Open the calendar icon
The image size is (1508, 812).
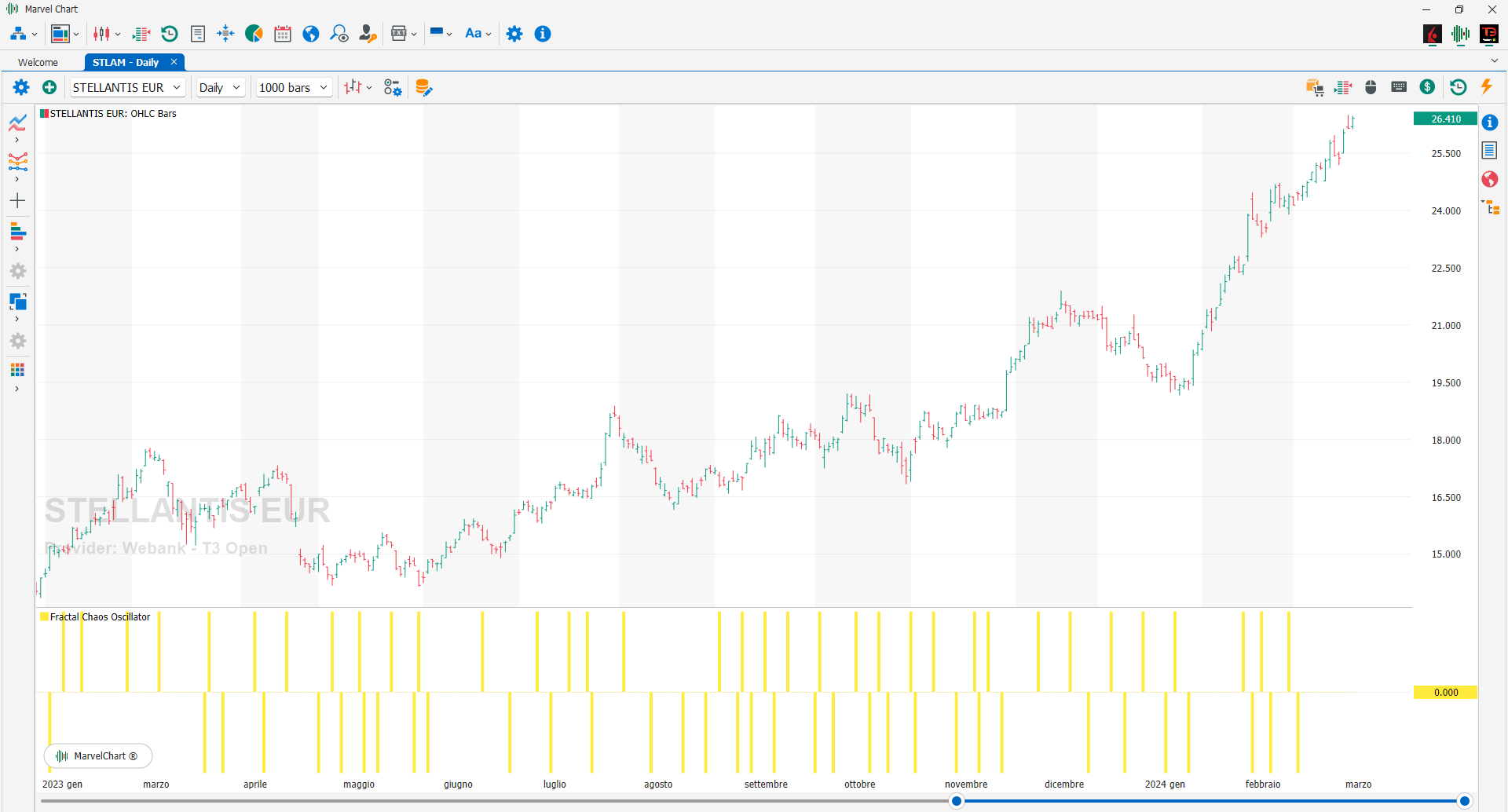[x=283, y=34]
